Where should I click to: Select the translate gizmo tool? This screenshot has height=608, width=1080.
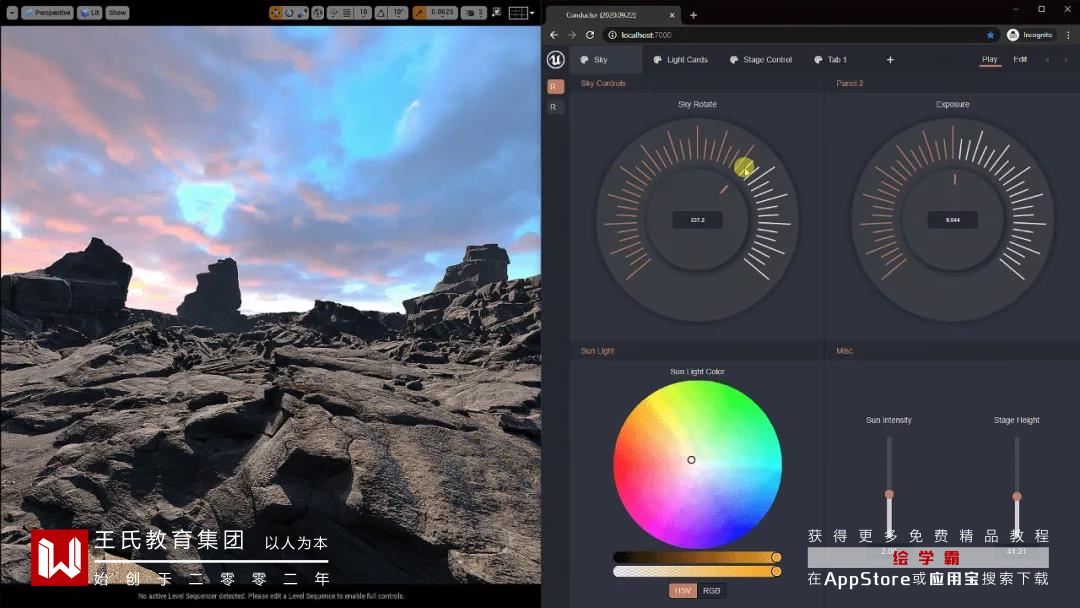click(276, 12)
